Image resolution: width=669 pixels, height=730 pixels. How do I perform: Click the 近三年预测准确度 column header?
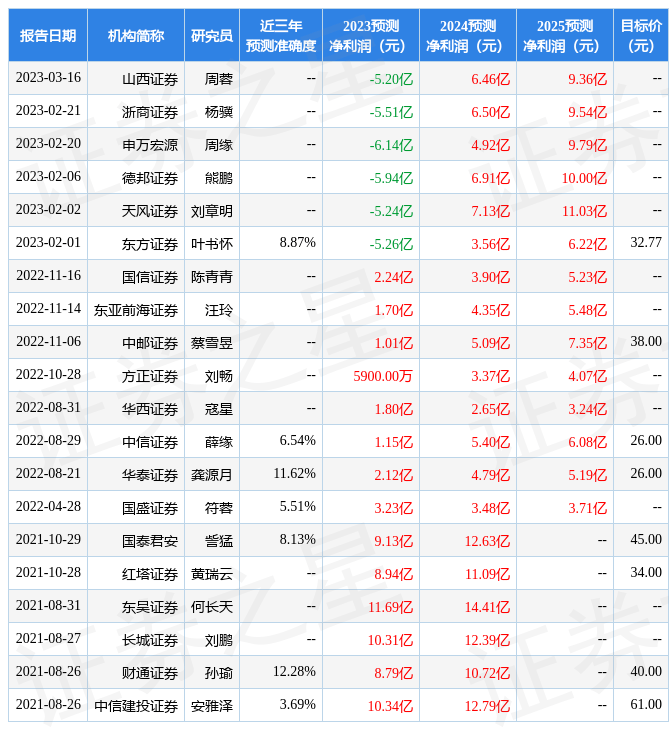[281, 35]
